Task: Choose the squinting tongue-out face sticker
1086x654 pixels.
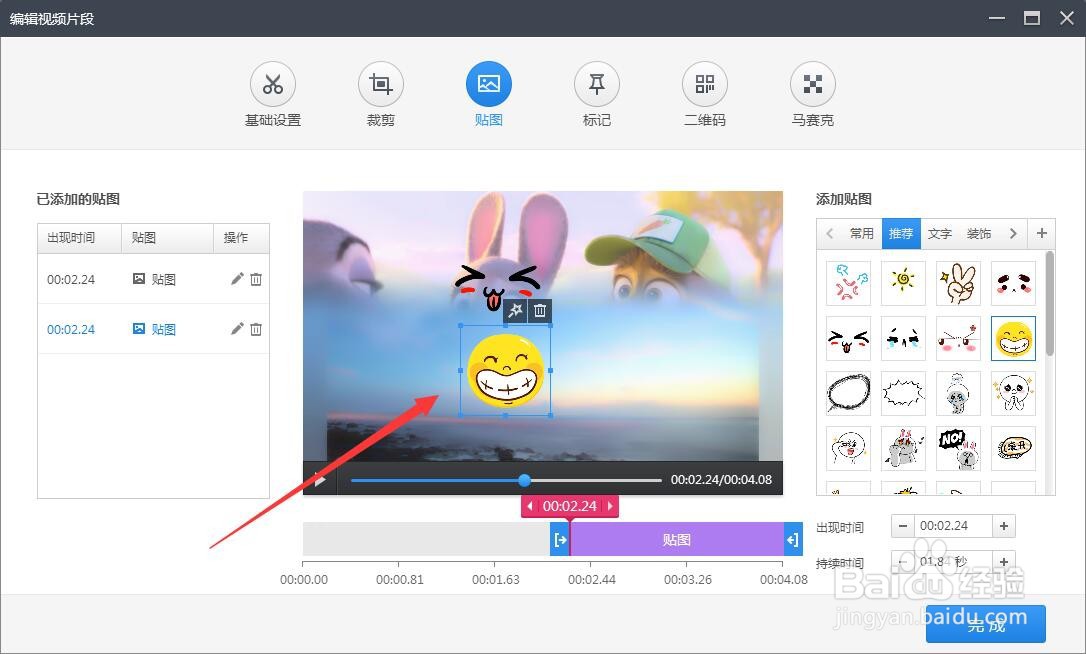Action: tap(848, 339)
